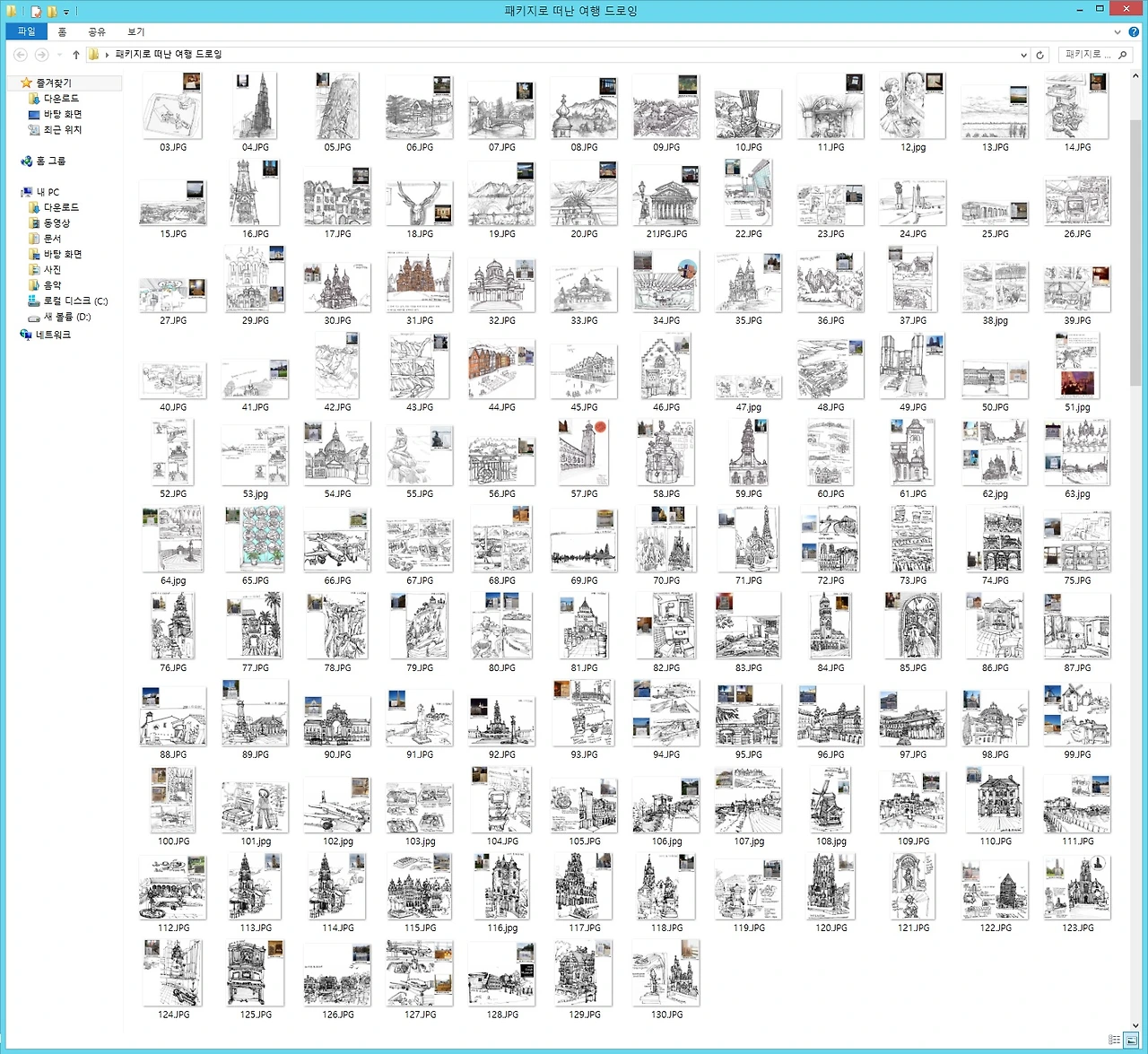Go up one folder level with the up arrow
Viewport: 1148px width, 1054px height.
tap(75, 55)
